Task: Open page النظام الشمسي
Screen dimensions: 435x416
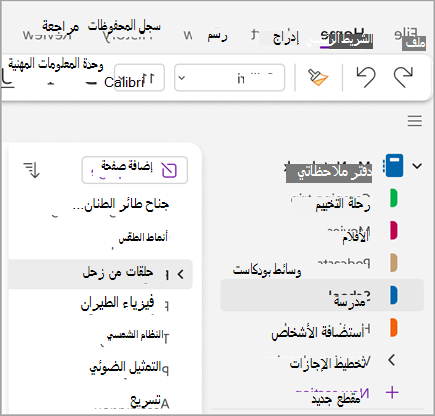Action: tap(135, 334)
